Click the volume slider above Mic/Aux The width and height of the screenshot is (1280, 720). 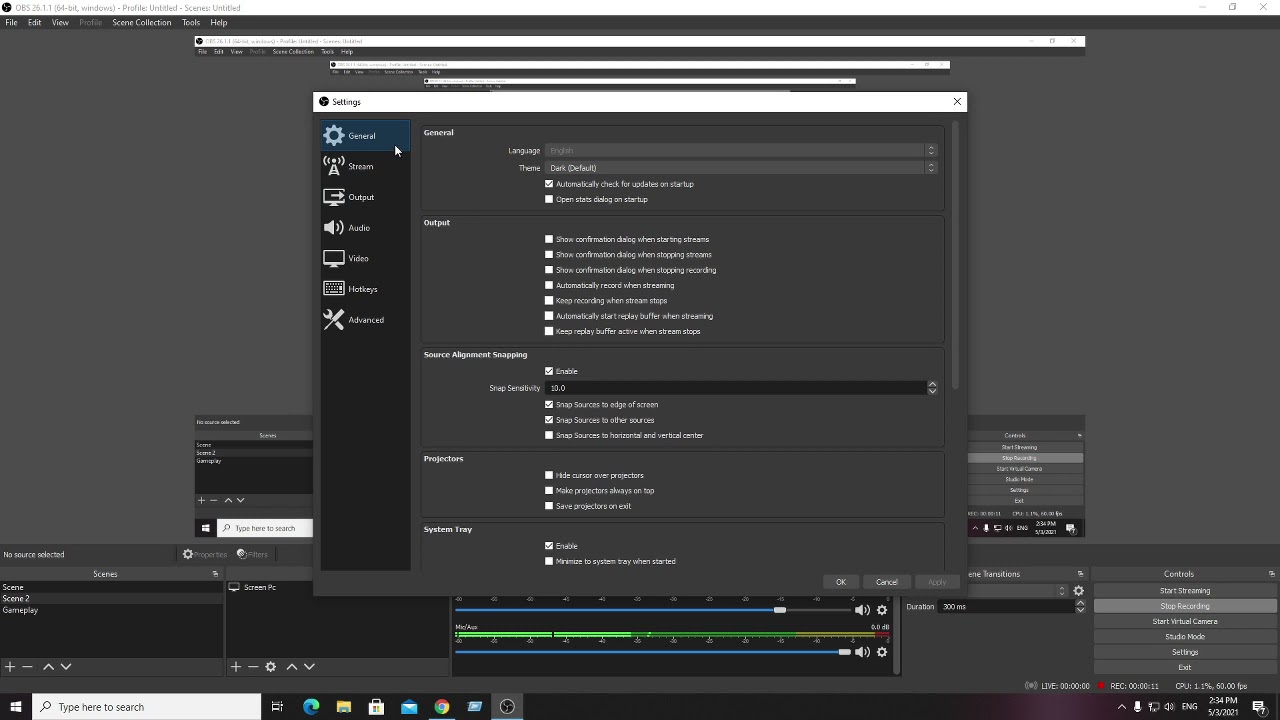[x=653, y=610]
